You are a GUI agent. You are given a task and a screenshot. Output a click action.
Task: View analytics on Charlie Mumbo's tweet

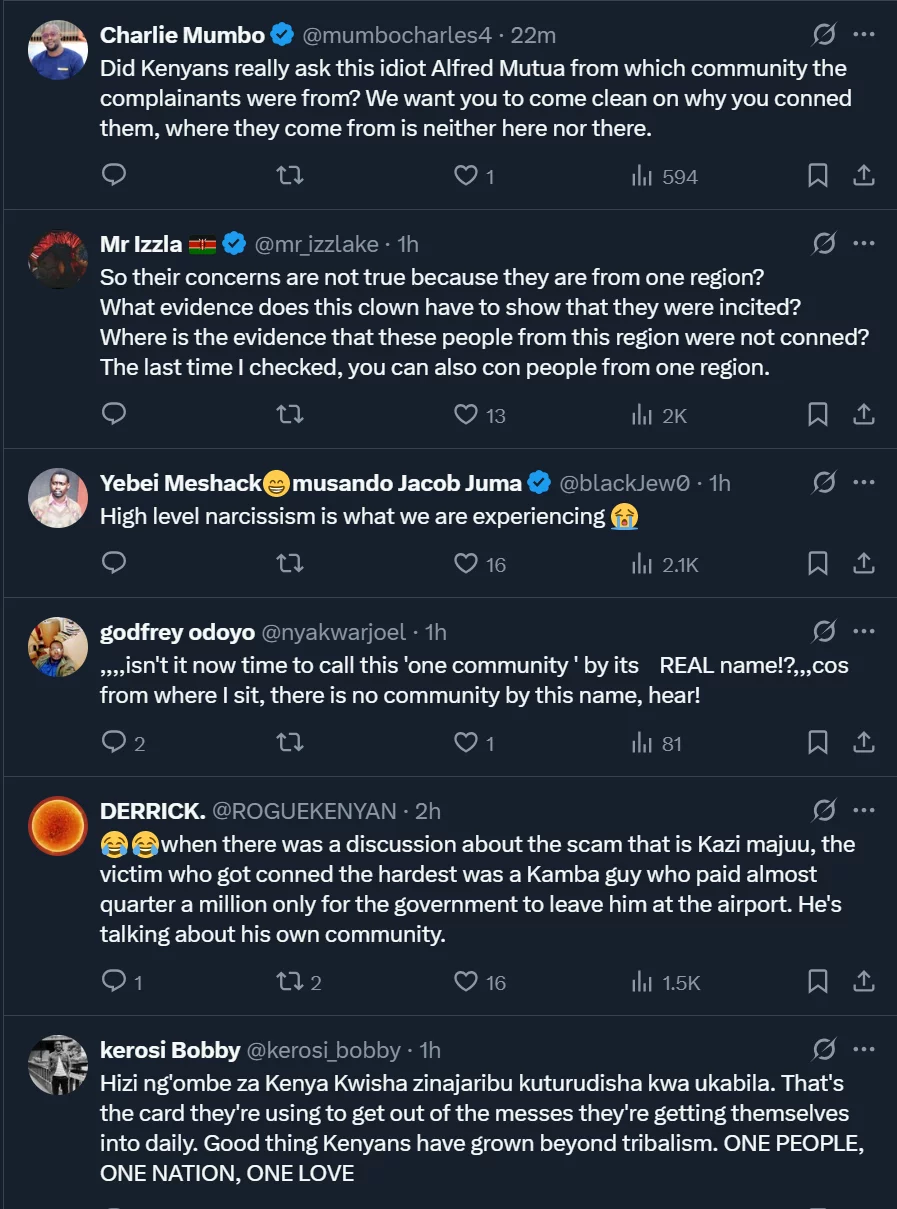[x=664, y=176]
